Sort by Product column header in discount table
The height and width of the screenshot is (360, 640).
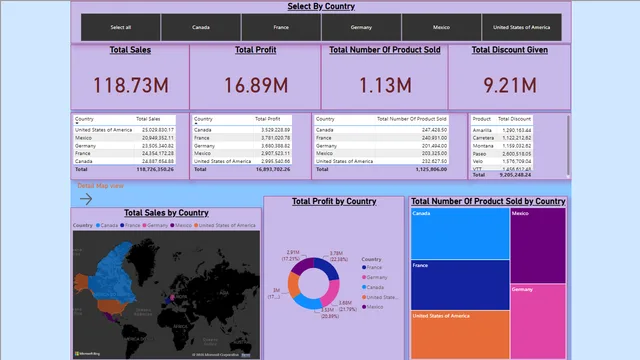tap(482, 119)
